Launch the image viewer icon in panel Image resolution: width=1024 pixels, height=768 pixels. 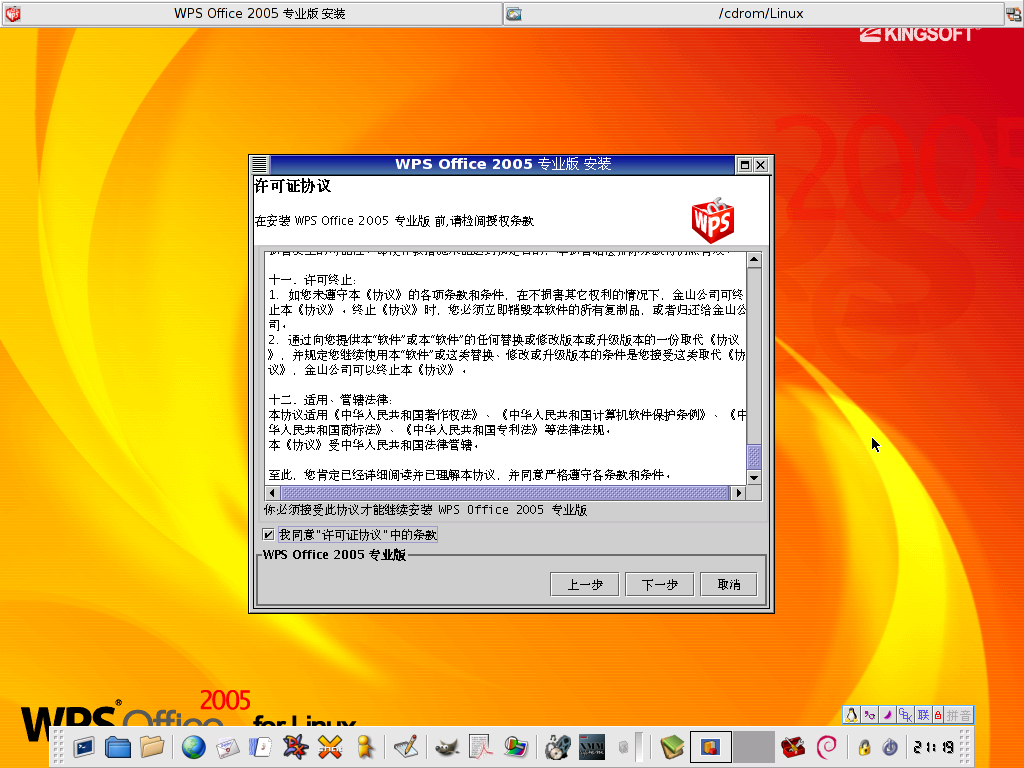tap(515, 746)
